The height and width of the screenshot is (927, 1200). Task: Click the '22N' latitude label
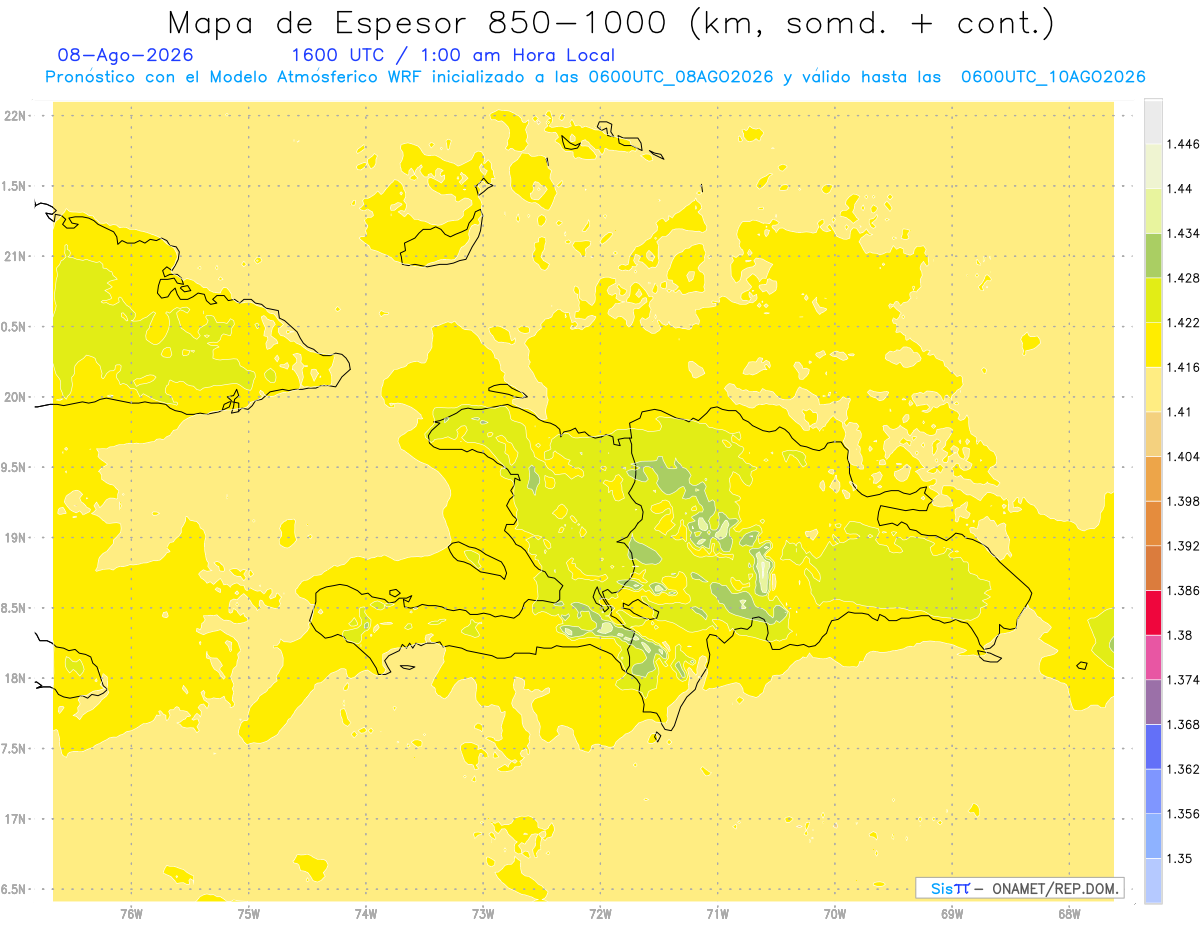[x=16, y=116]
